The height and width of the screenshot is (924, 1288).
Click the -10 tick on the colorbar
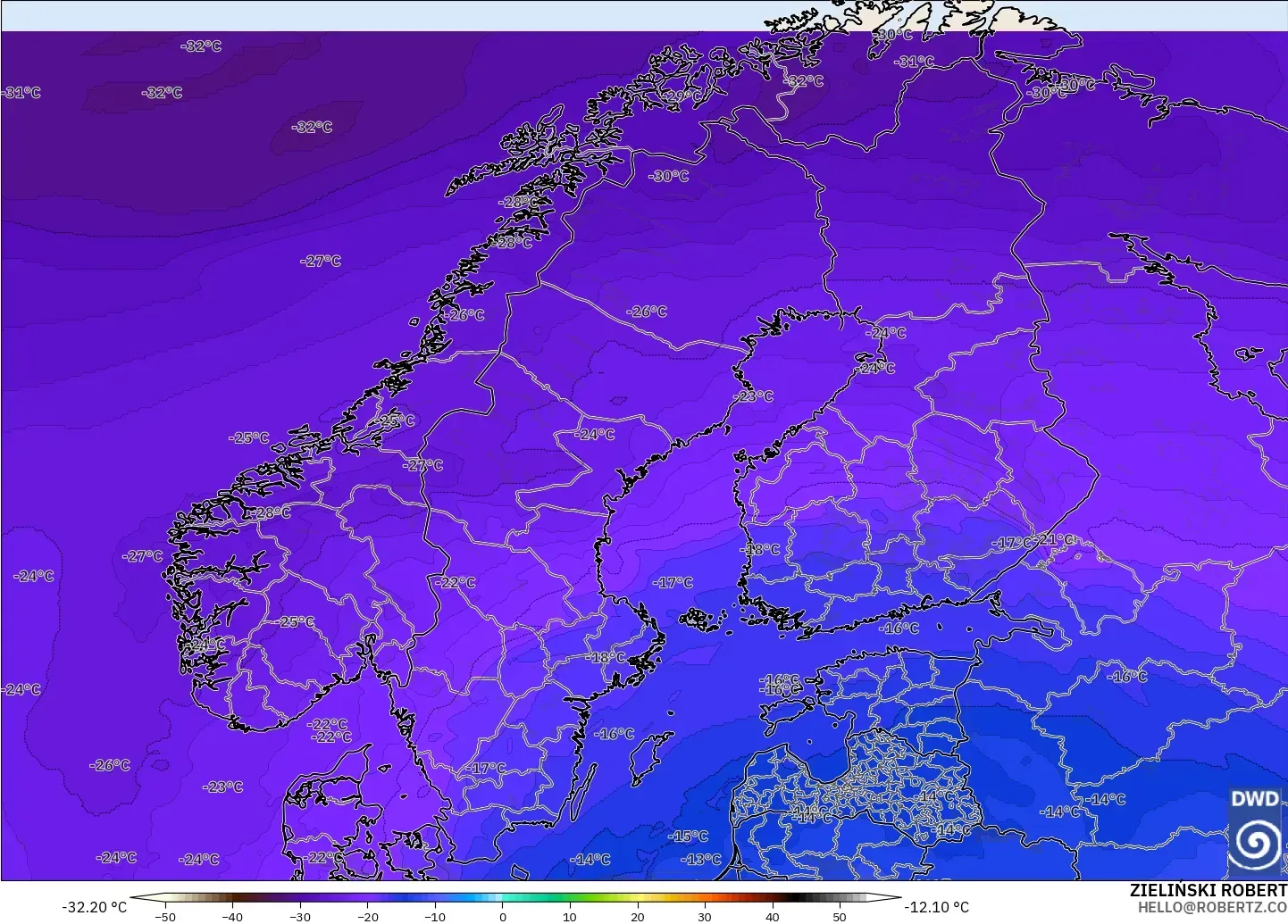(x=435, y=917)
